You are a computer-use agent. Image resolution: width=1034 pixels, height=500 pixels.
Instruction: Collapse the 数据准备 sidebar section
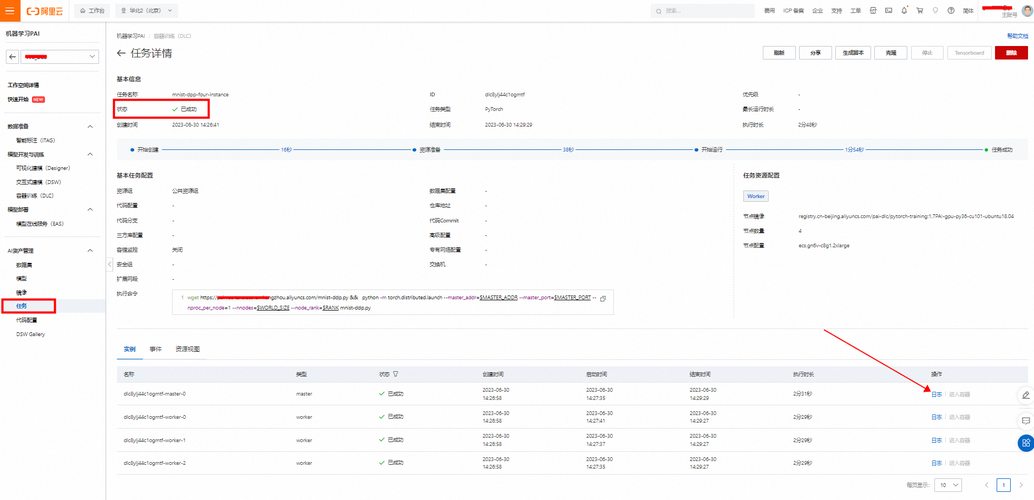[x=90, y=126]
